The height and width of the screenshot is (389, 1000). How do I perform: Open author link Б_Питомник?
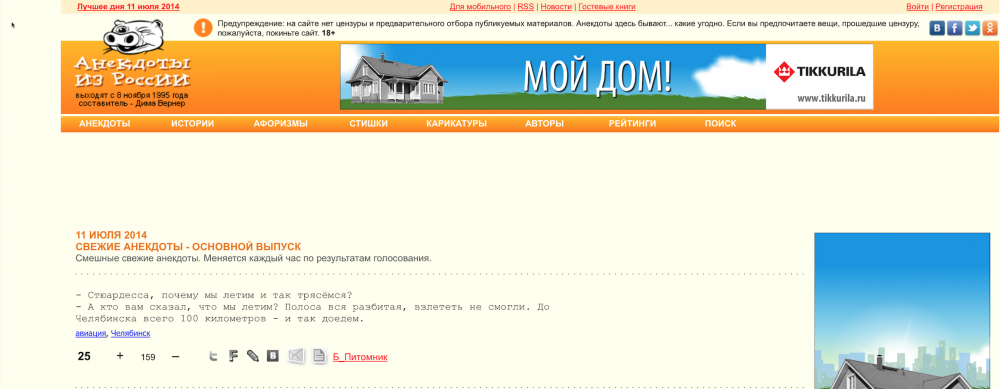click(360, 357)
